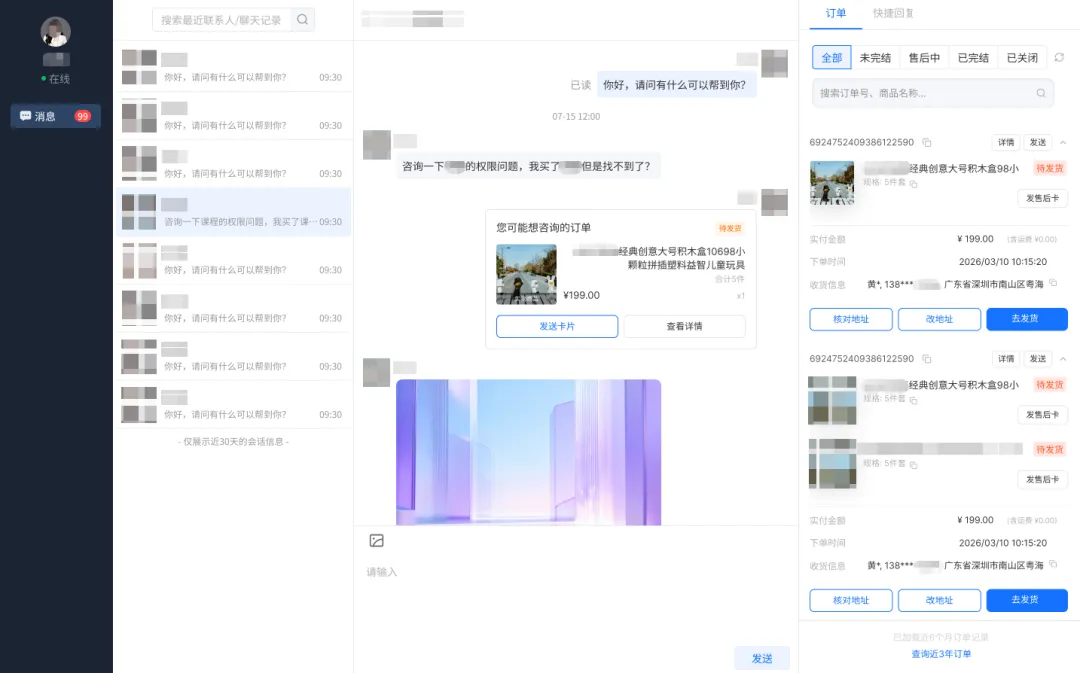Collapse the first order with its chevron

(x=1062, y=143)
